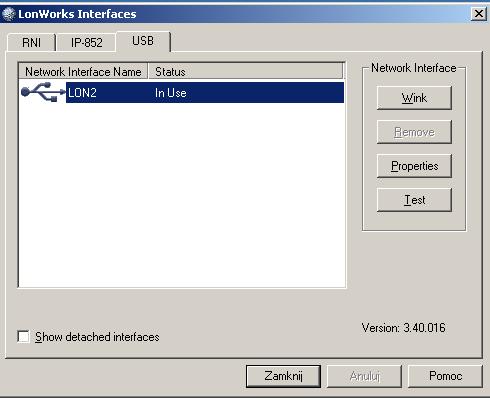Open the IP-852 tab
The width and height of the screenshot is (490, 400).
pyautogui.click(x=86, y=42)
